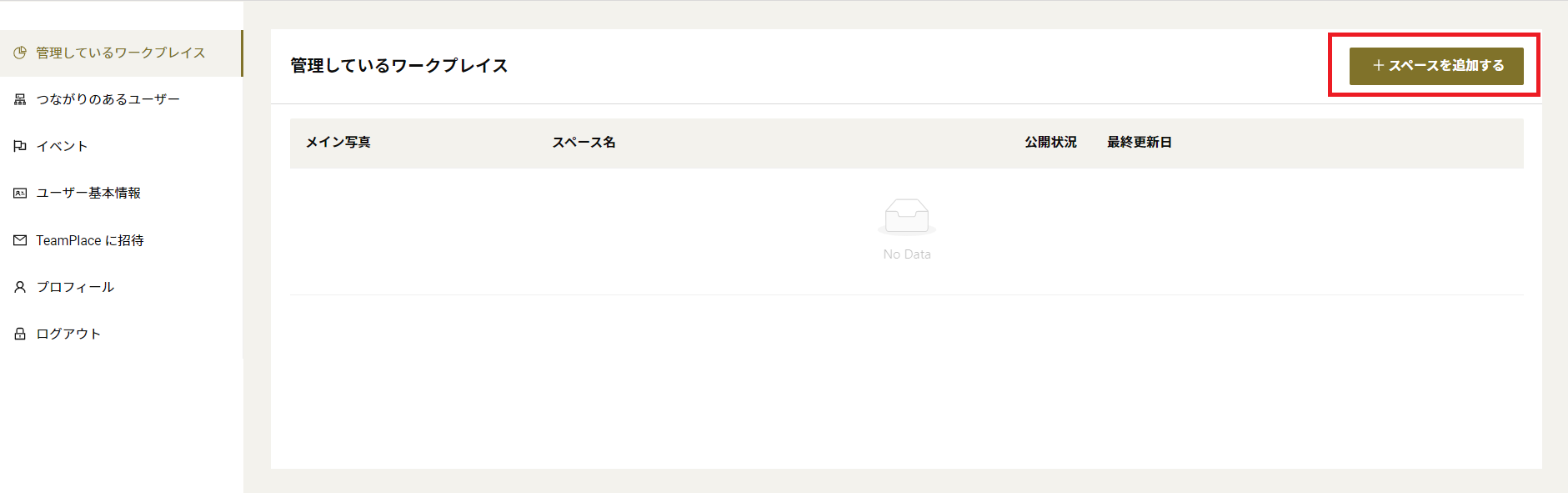Image resolution: width=1568 pixels, height=493 pixels.
Task: Open the TeamPlace に招待 menu item
Action: 90,240
